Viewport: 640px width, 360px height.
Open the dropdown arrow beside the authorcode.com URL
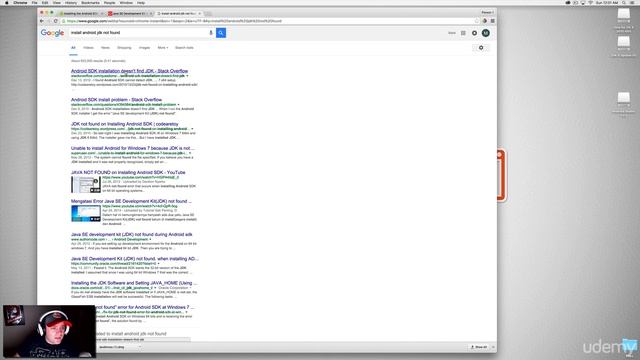[x=150, y=239]
